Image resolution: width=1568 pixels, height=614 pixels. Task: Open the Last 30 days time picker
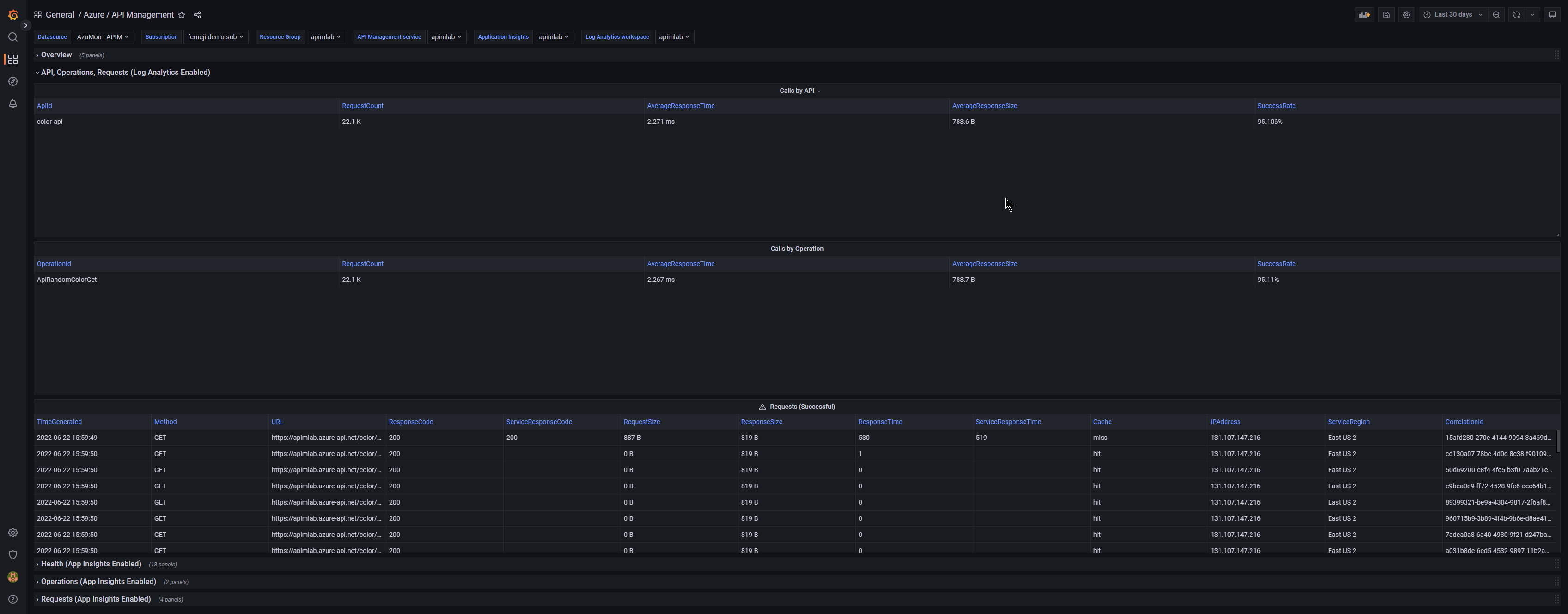(x=1452, y=15)
